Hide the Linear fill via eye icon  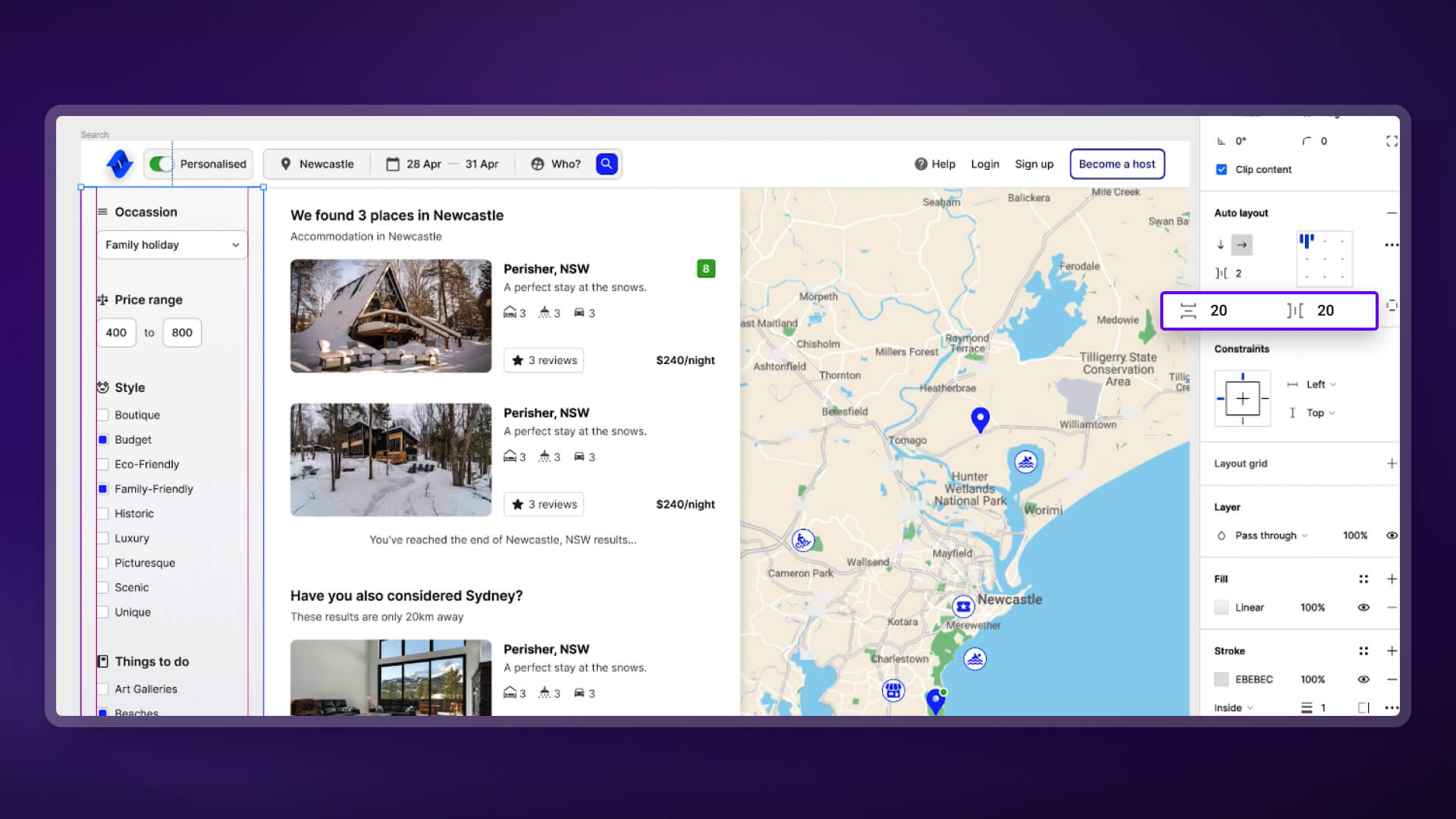[1363, 607]
